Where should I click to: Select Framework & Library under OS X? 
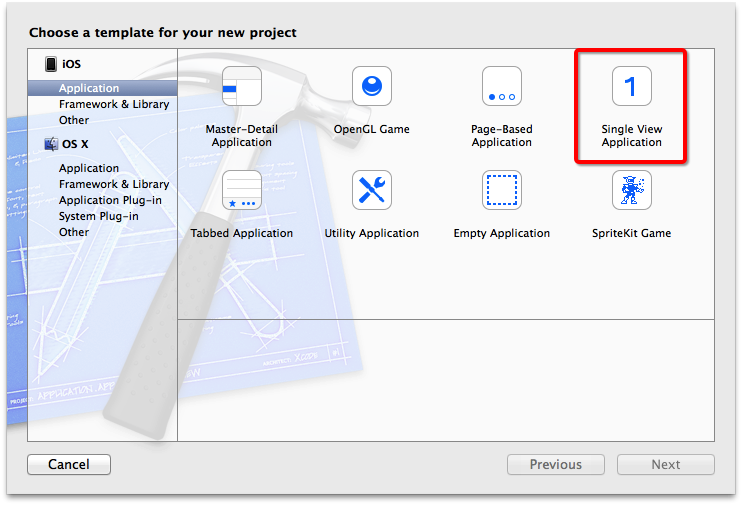(114, 184)
